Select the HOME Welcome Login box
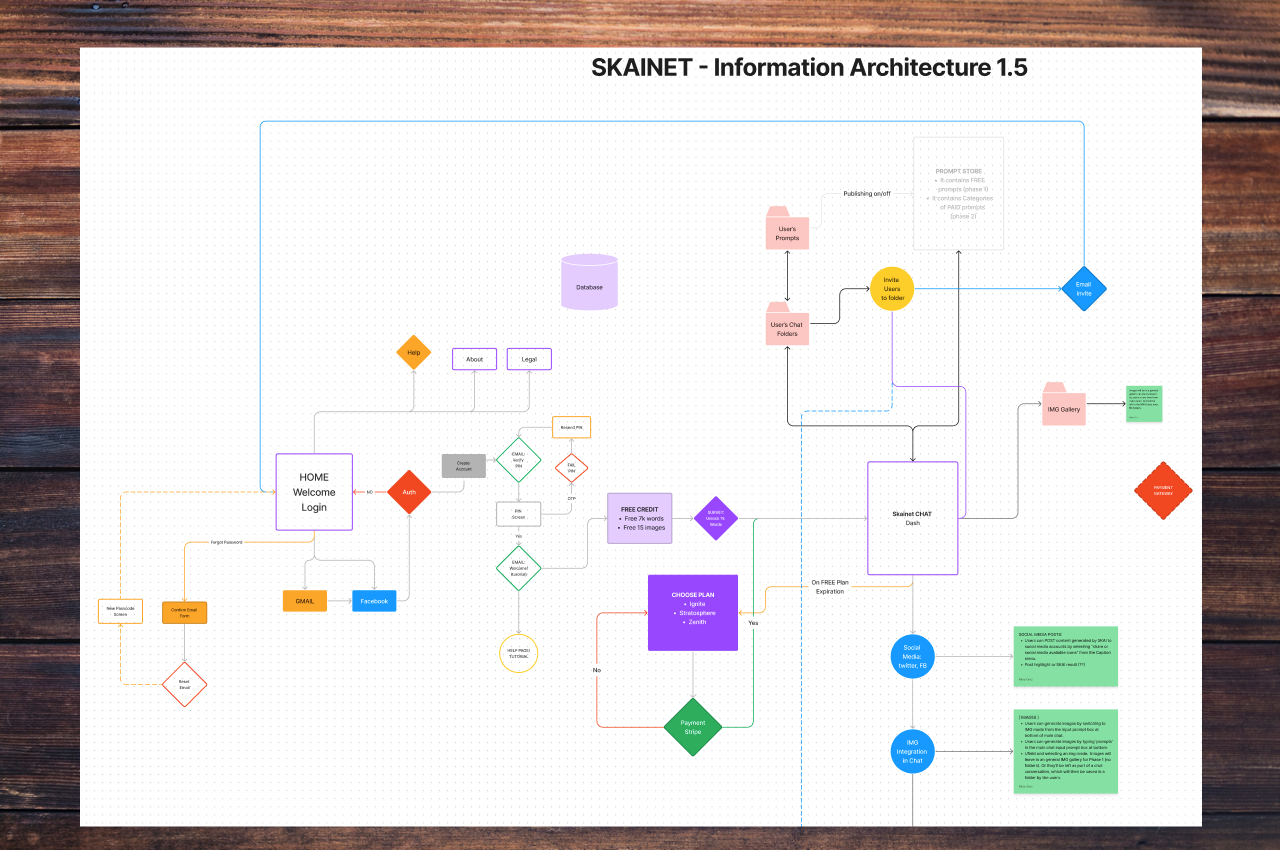The image size is (1280, 850). (x=314, y=492)
